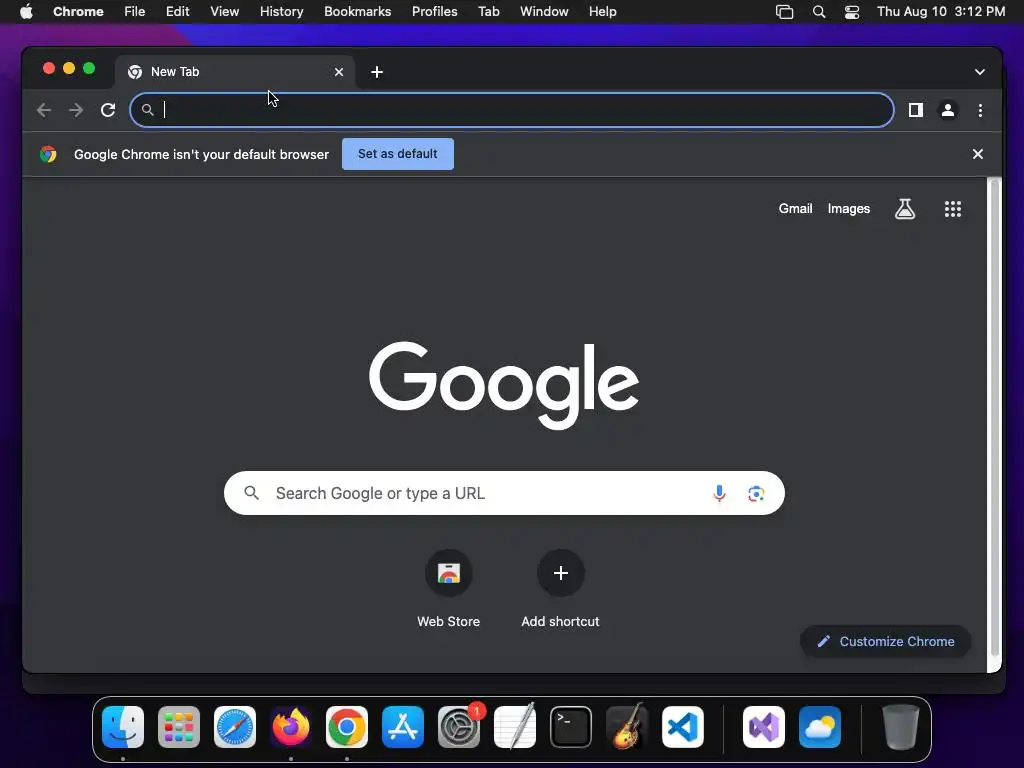The image size is (1024, 768).
Task: Reload the current page
Action: pos(108,110)
